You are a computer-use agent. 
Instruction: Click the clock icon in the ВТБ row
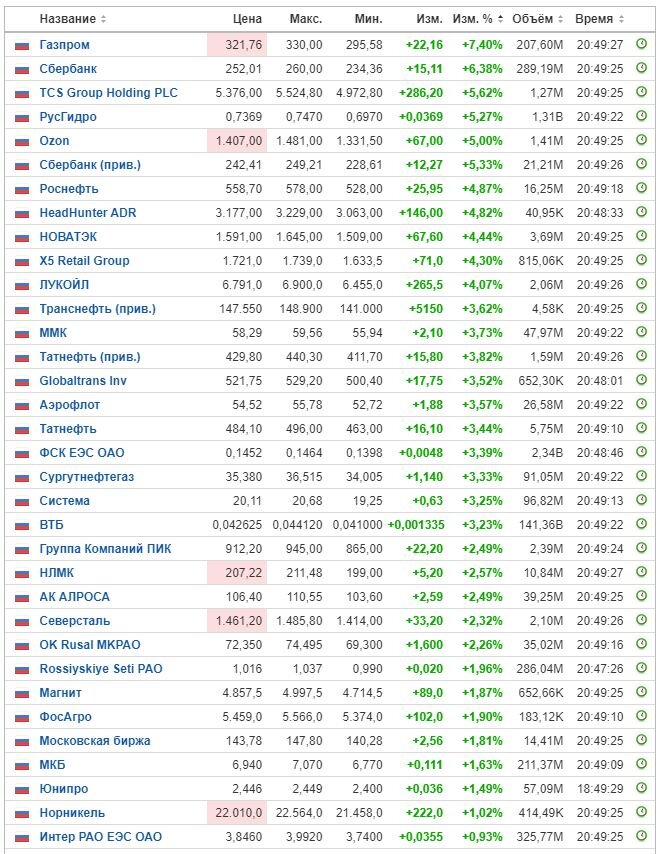tap(641, 523)
